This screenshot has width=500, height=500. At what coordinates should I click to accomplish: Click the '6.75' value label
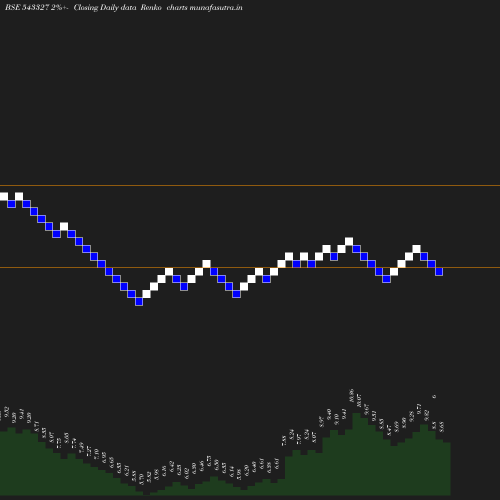209,461
